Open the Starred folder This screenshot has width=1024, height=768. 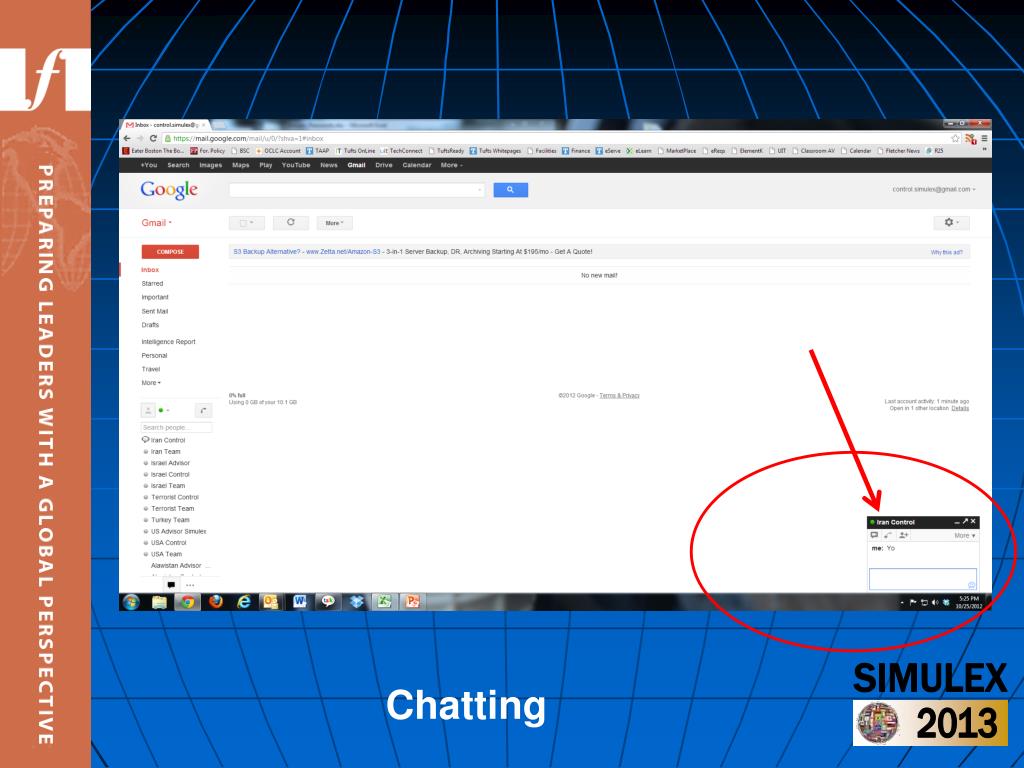[152, 283]
